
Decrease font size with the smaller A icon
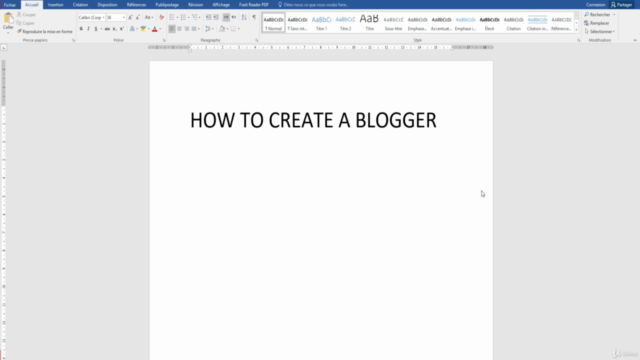coord(138,18)
